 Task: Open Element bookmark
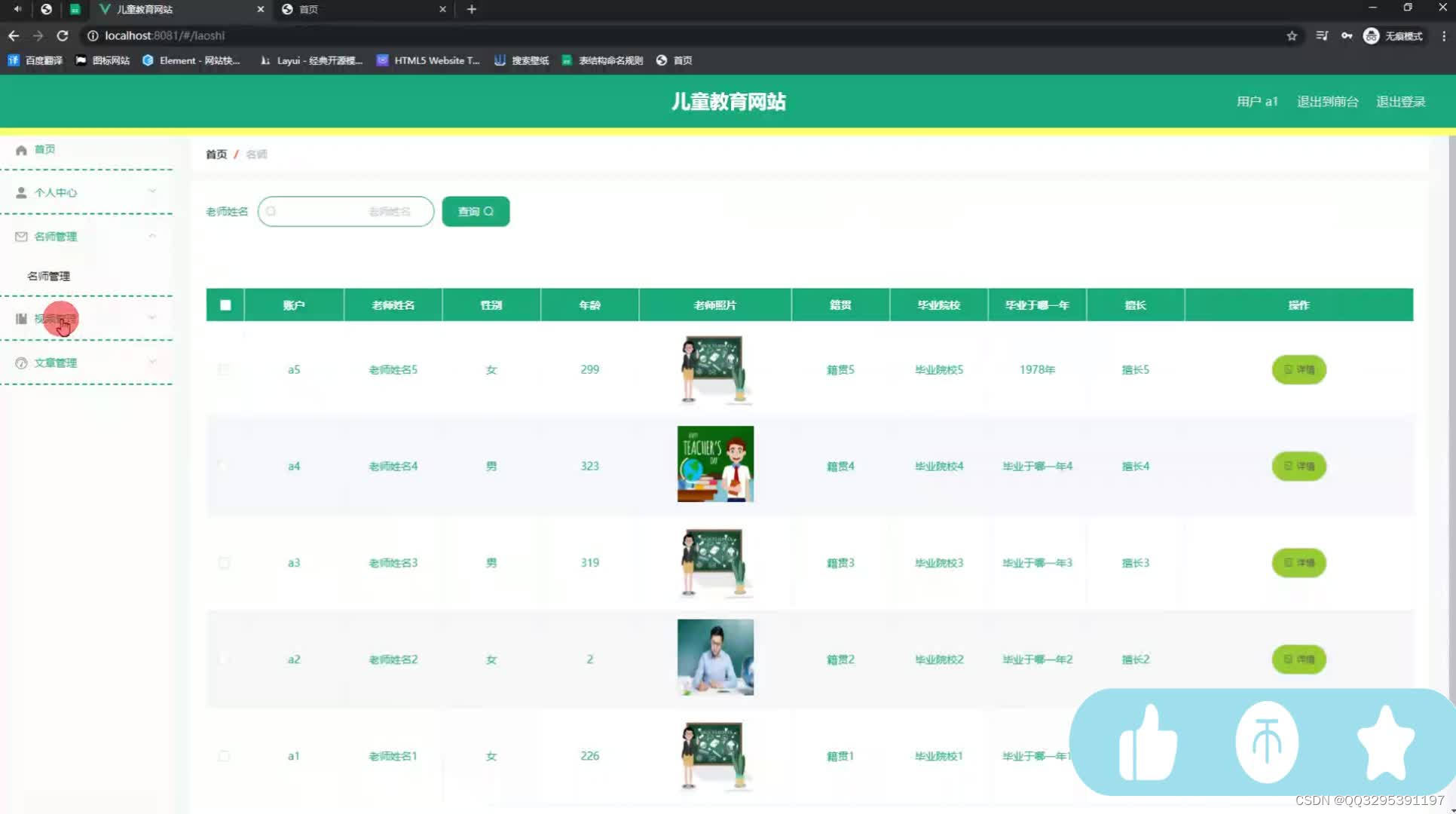(x=191, y=60)
